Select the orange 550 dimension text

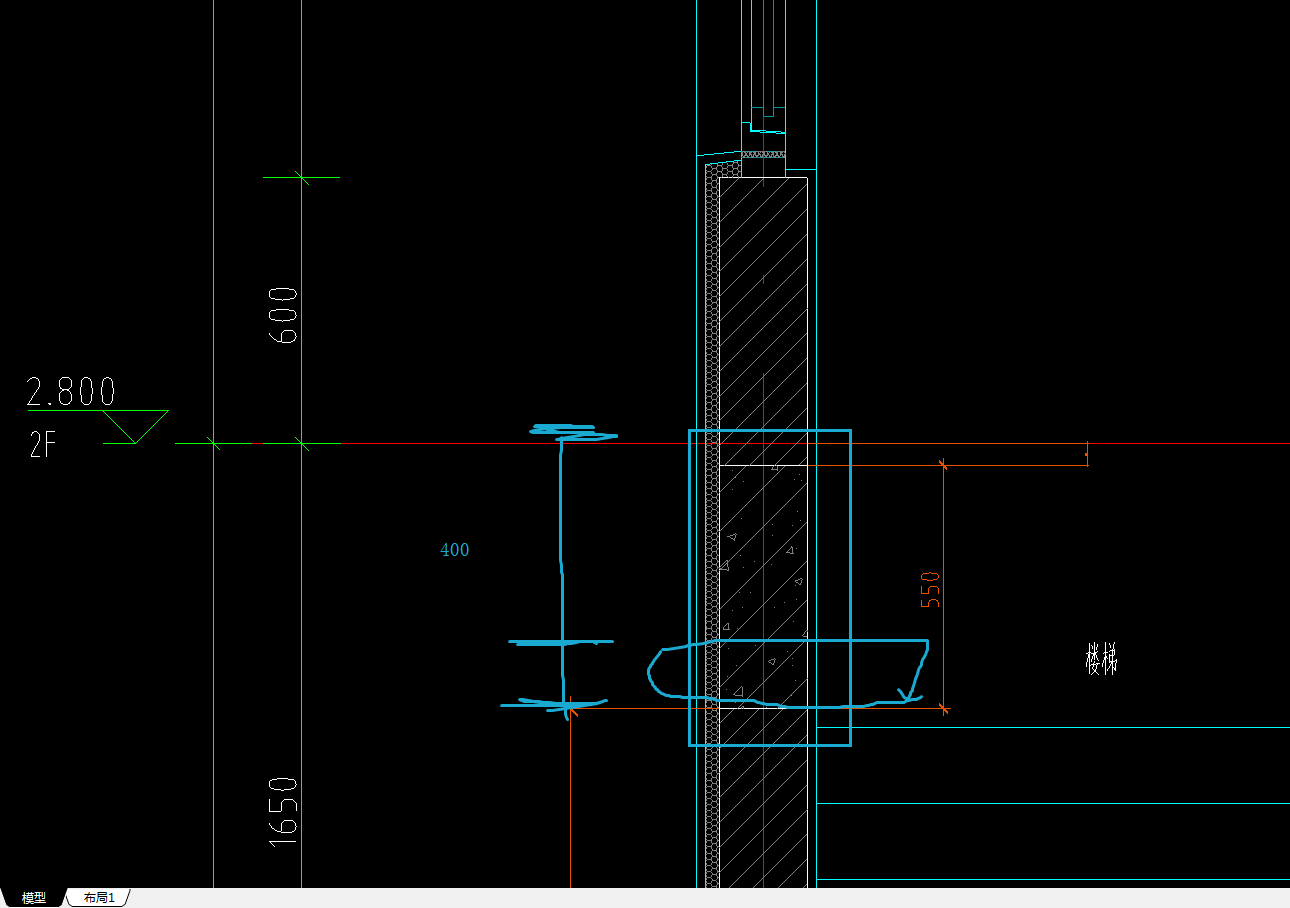931,590
